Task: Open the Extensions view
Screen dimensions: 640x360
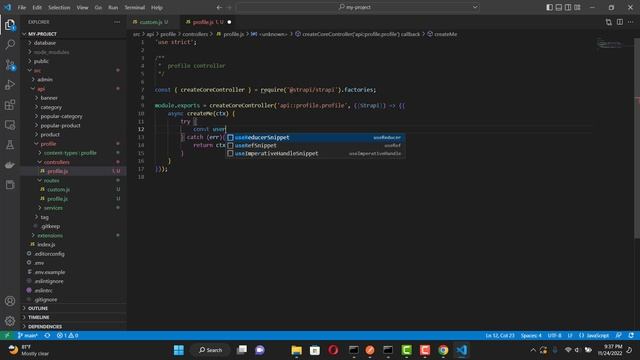Action: coord(10,104)
